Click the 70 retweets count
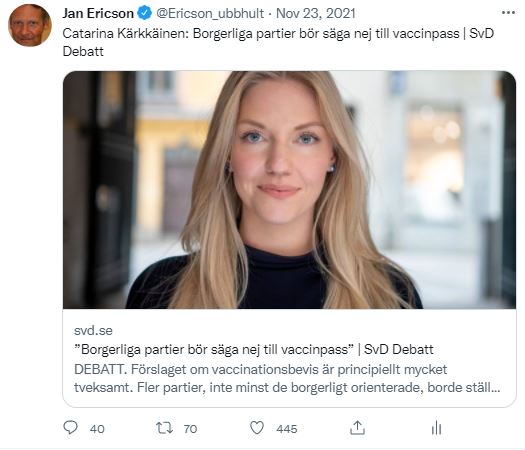Screen dimensions: 525x450 (190, 429)
